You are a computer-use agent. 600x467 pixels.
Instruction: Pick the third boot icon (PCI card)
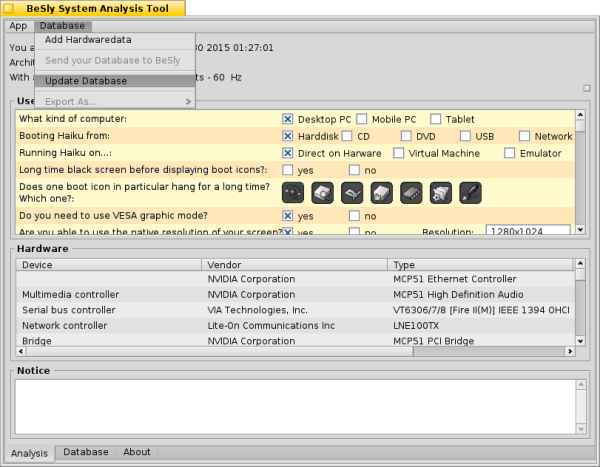[x=353, y=193]
